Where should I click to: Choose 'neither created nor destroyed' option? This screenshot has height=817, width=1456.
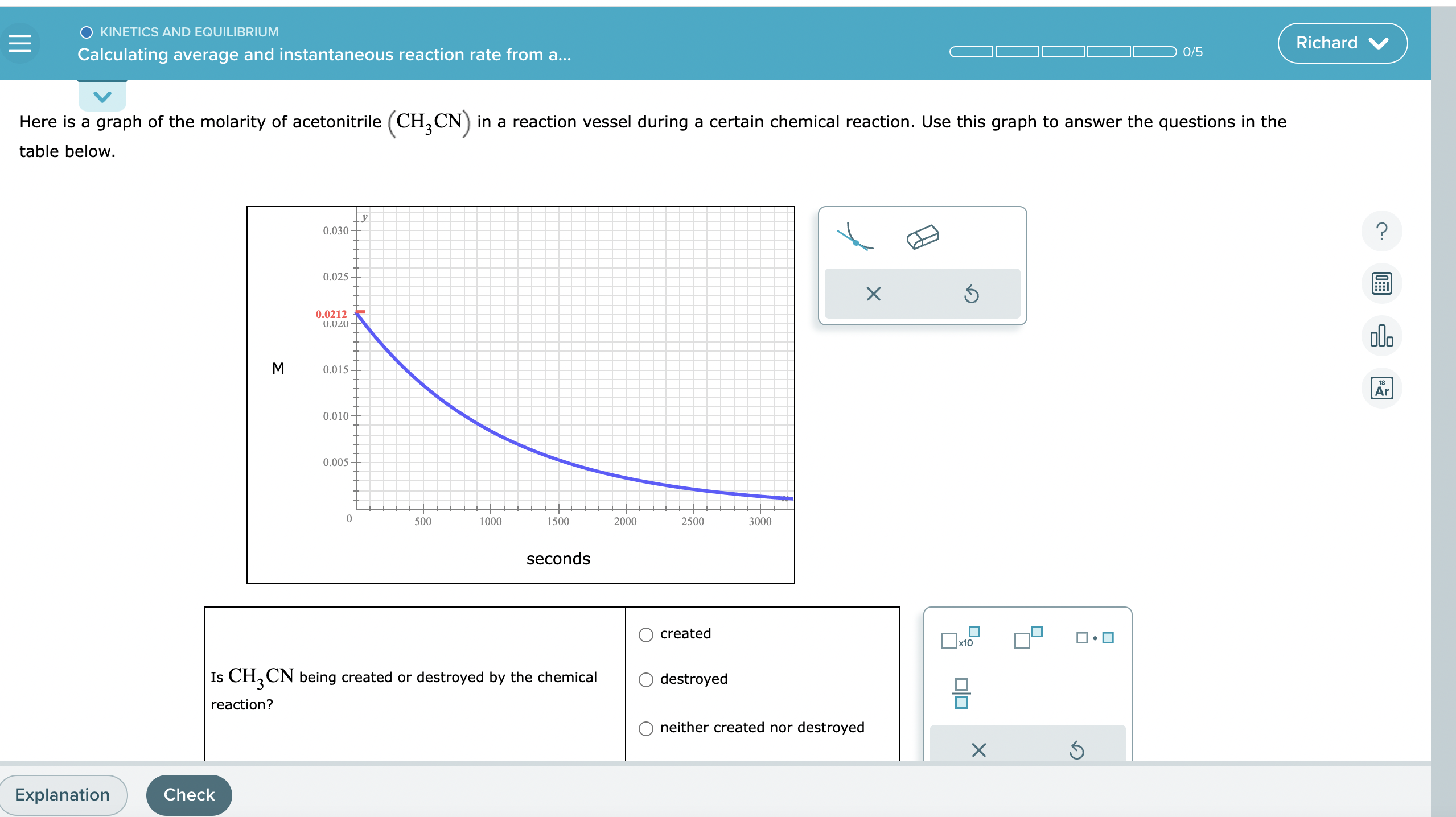tap(645, 727)
